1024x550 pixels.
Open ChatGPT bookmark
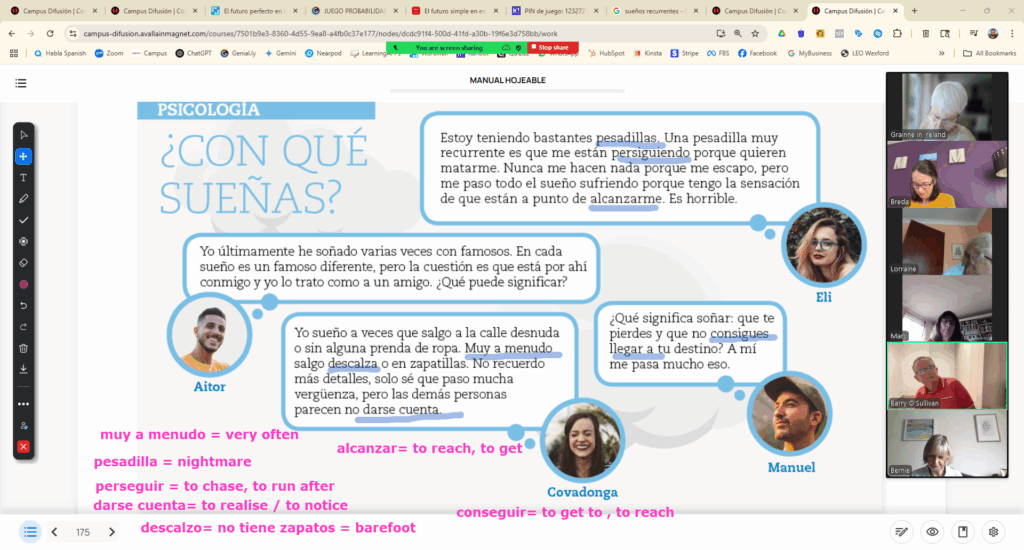(x=193, y=54)
